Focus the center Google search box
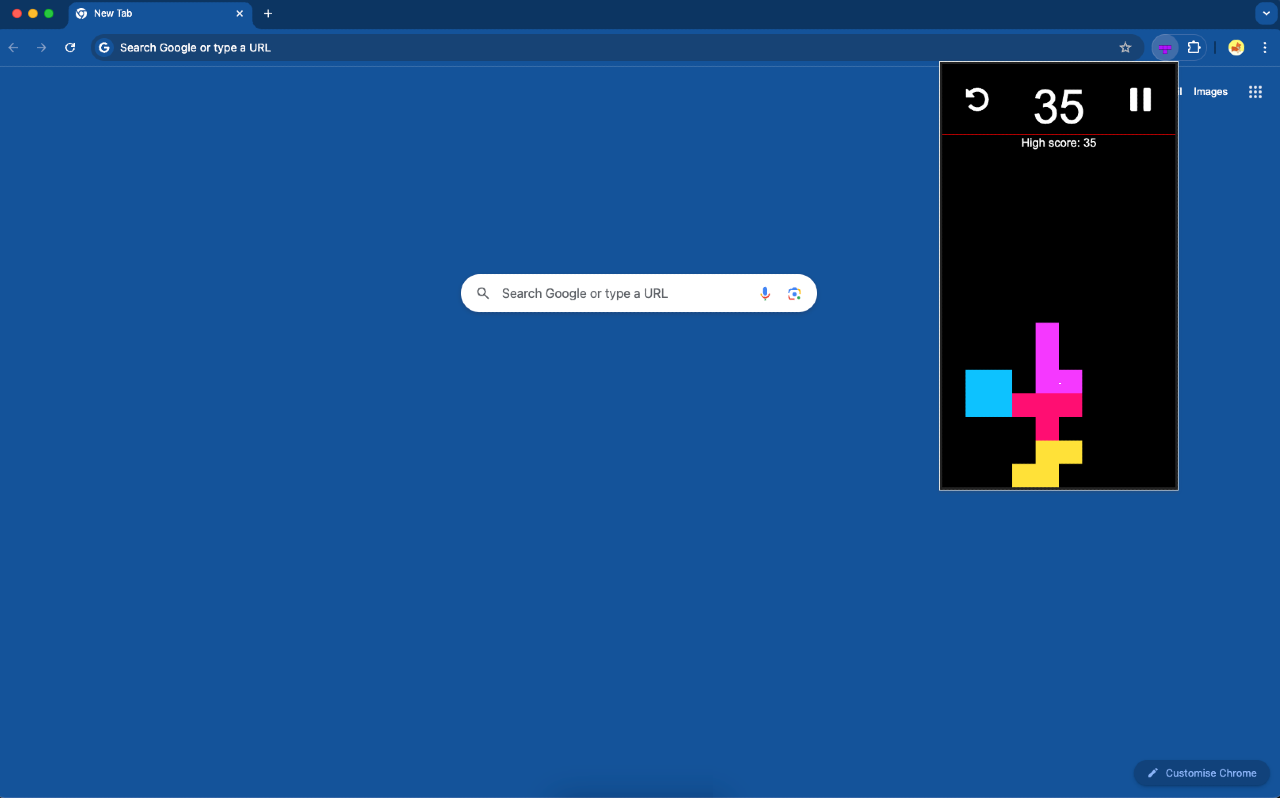 coord(620,293)
